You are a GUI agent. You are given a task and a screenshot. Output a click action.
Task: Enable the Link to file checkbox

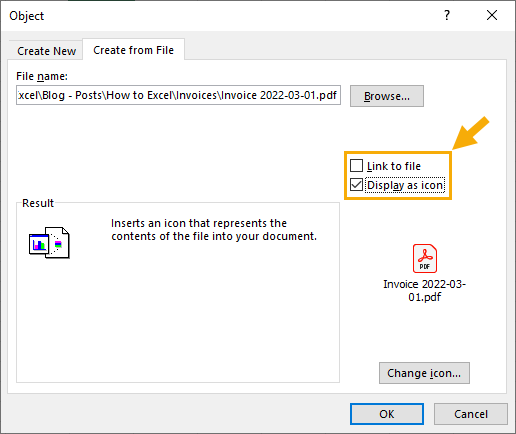tap(356, 165)
